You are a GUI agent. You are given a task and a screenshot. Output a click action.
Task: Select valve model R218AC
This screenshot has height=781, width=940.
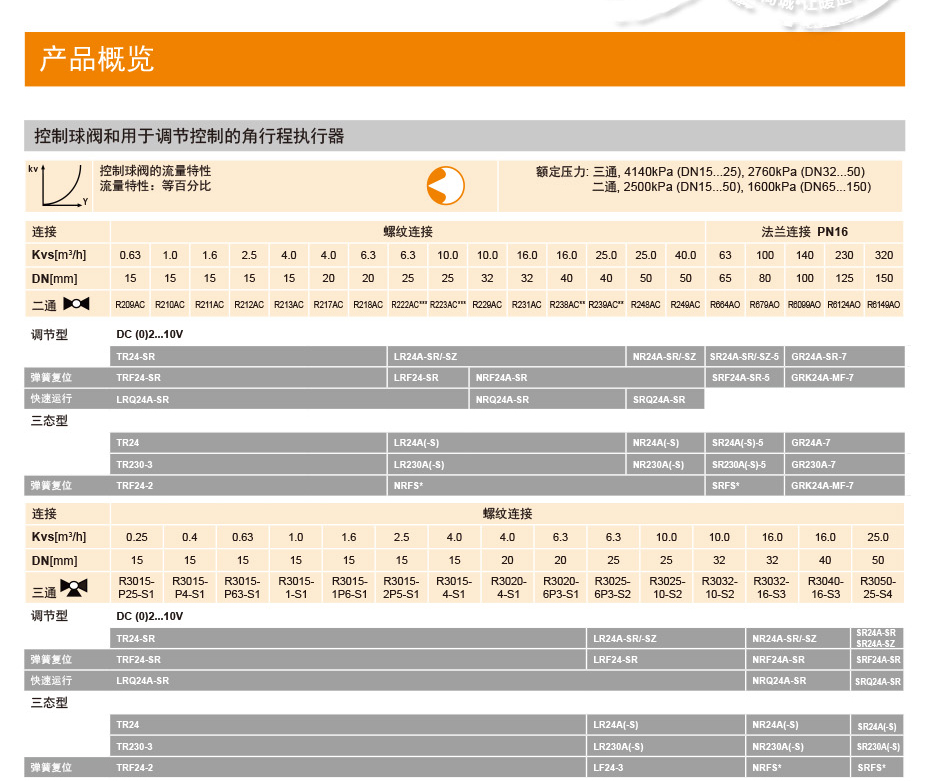368,304
